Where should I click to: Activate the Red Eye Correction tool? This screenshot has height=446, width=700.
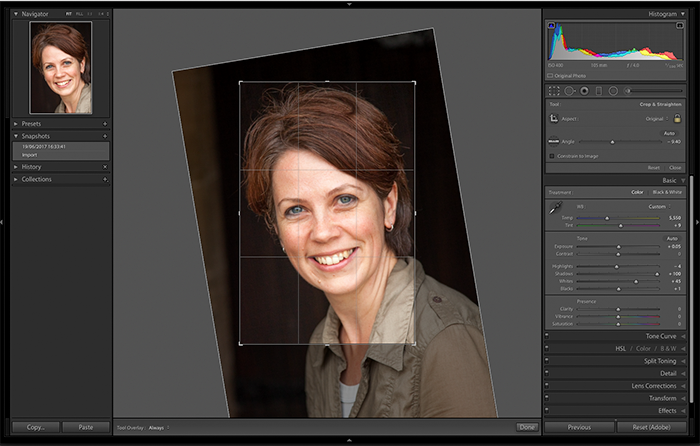pyautogui.click(x=584, y=90)
